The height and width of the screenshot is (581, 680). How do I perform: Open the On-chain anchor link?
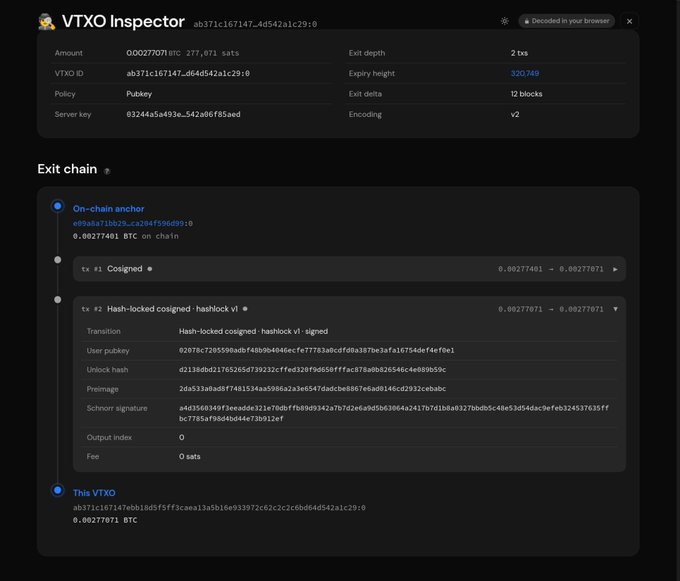point(108,209)
